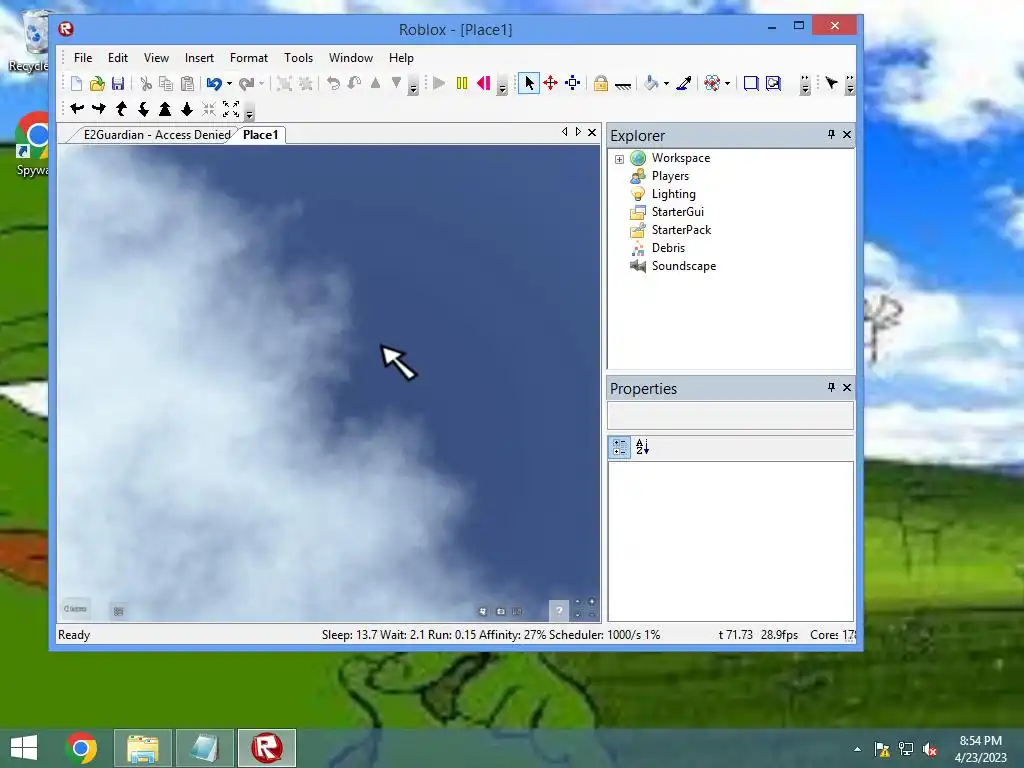
Task: Open Roblox from the Windows taskbar
Action: tap(266, 748)
